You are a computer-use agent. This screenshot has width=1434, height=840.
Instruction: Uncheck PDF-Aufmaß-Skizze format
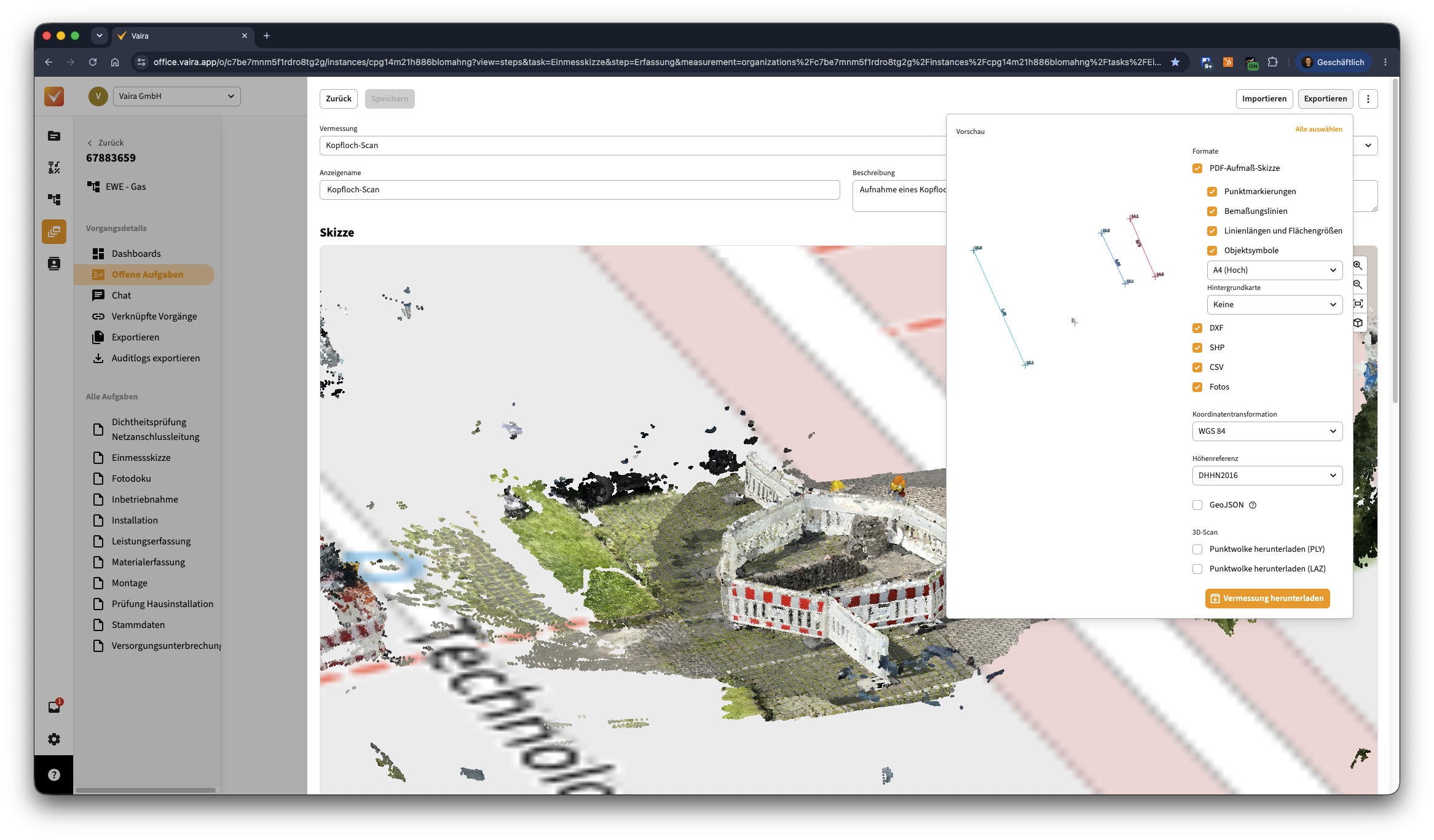(x=1197, y=168)
